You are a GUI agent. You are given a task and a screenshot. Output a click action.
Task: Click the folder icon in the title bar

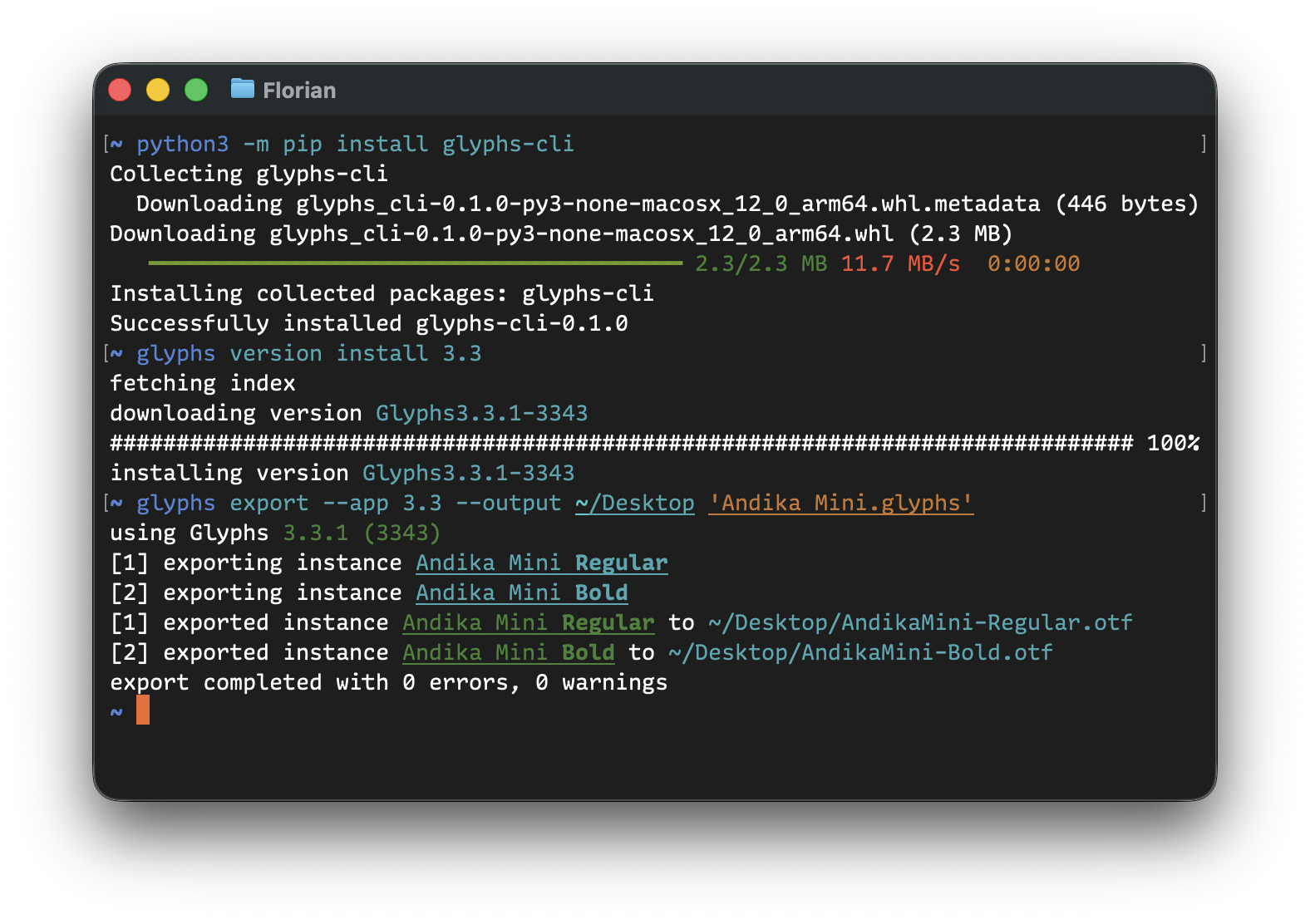point(243,88)
